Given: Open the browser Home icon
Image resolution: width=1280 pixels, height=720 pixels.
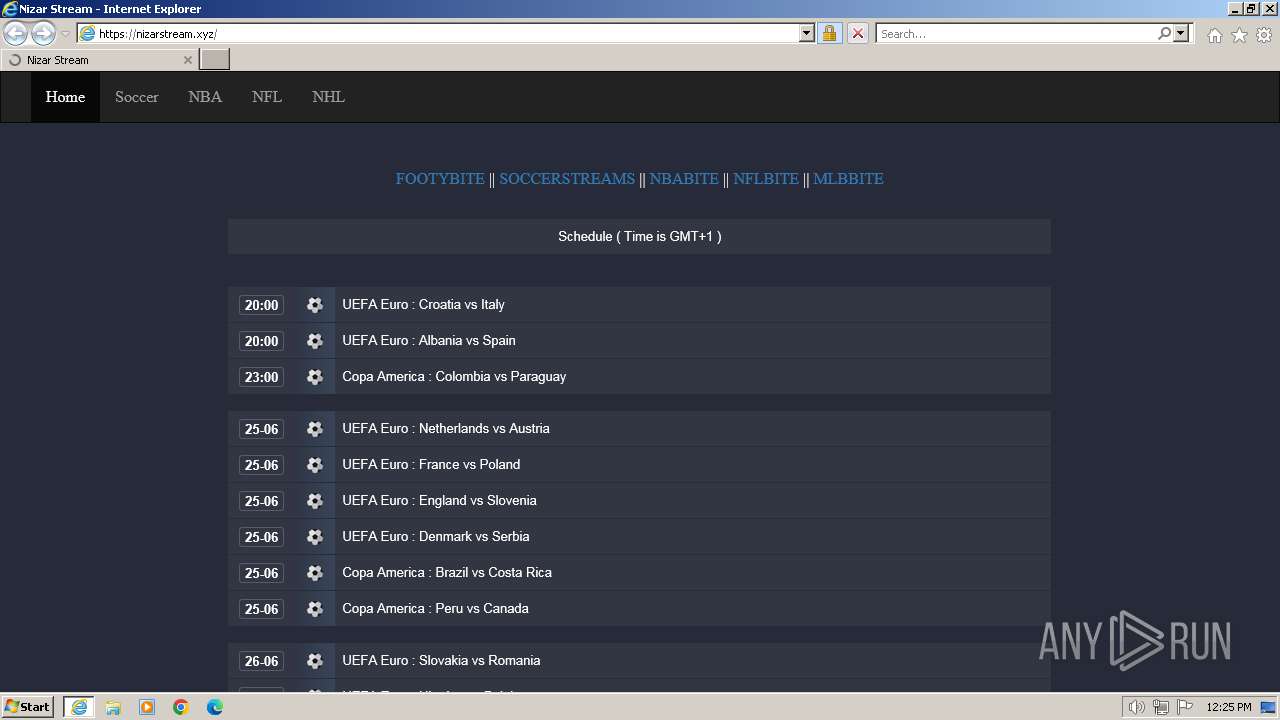Looking at the screenshot, I should [x=1214, y=35].
